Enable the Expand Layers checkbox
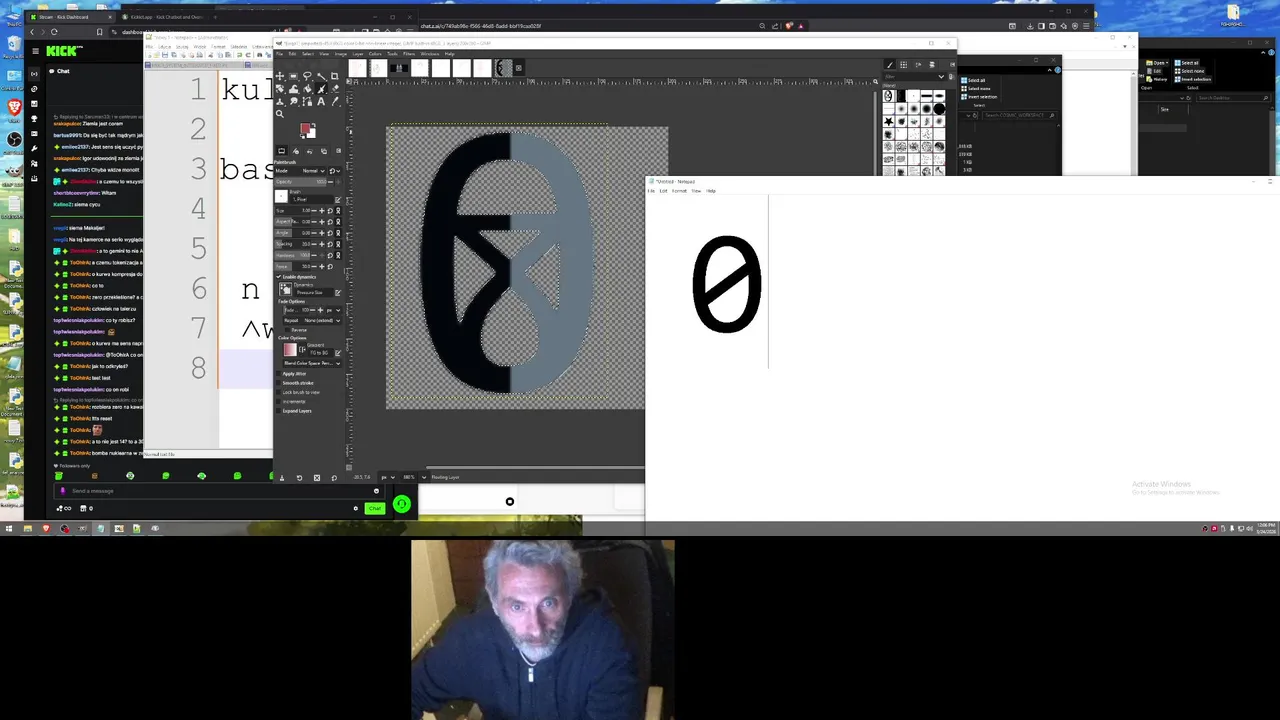The height and width of the screenshot is (720, 1280). click(278, 410)
